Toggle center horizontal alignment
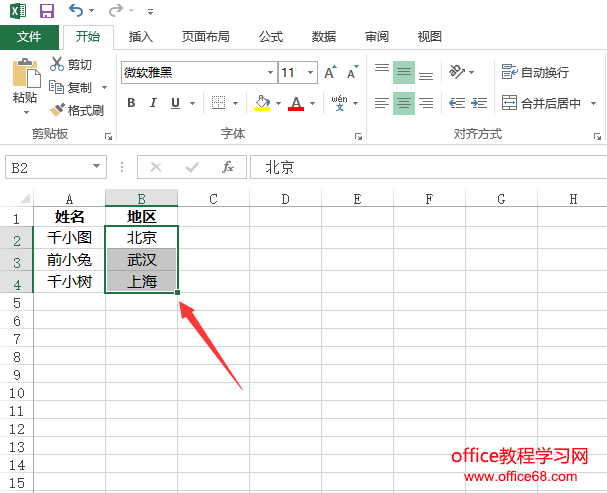 [x=404, y=103]
